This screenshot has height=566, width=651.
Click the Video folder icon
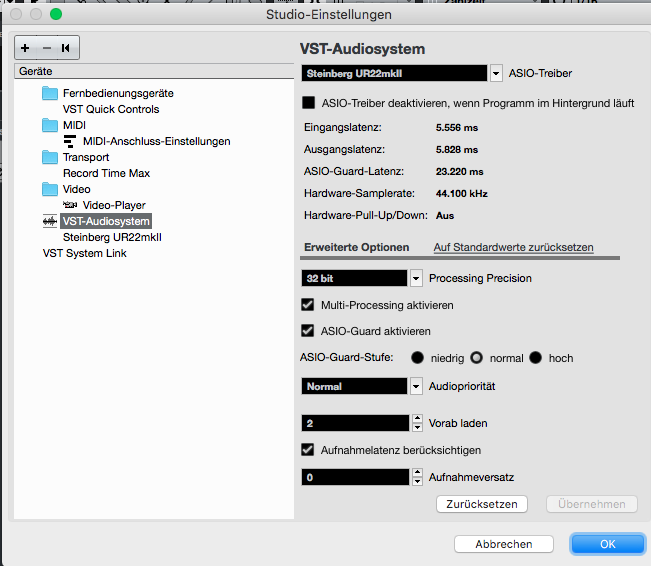point(50,189)
